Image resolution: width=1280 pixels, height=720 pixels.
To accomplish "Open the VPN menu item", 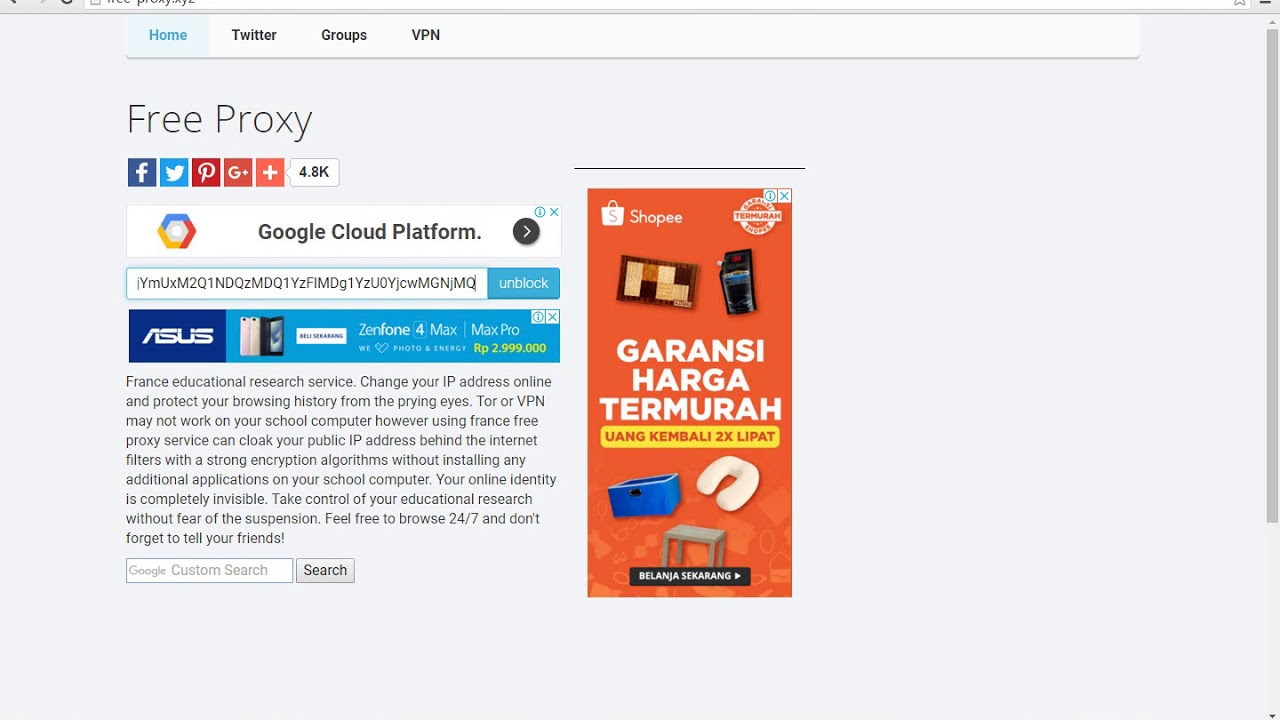I will coord(426,35).
